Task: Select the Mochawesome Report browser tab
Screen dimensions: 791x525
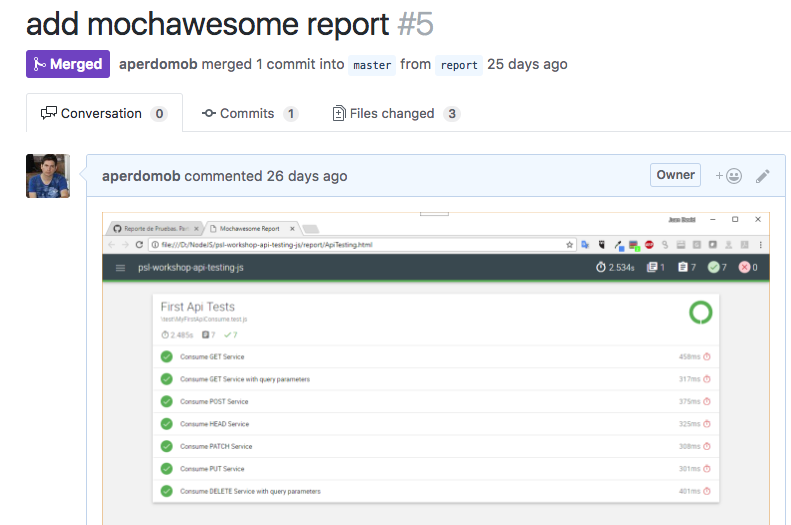Action: click(251, 228)
